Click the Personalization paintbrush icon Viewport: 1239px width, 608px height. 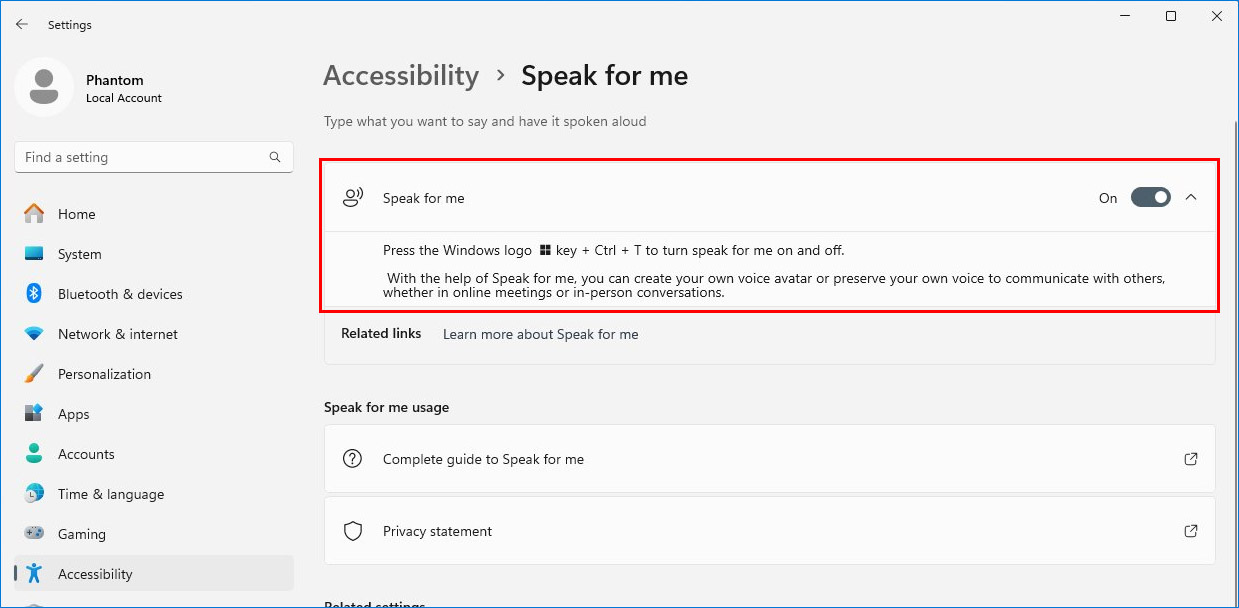tap(34, 374)
